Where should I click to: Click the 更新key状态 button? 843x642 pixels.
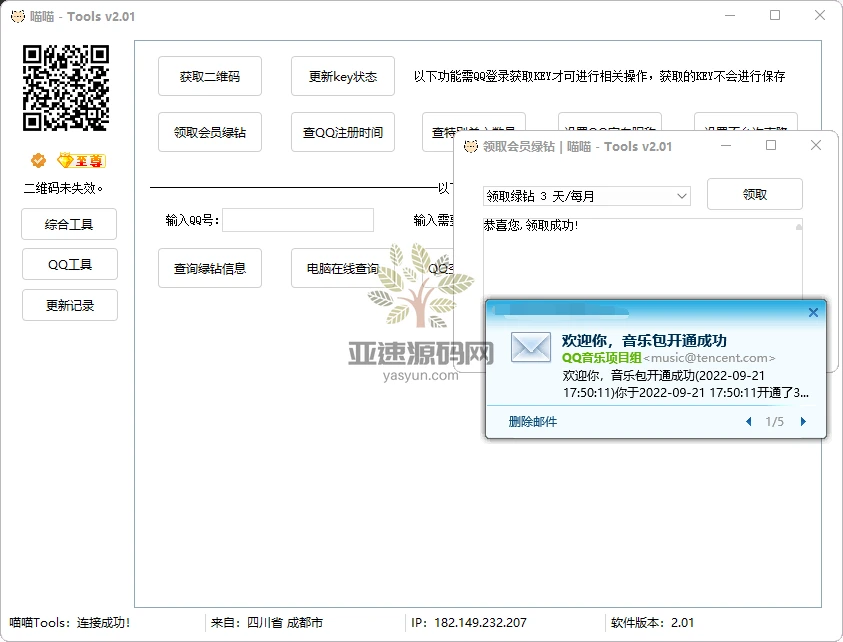(343, 75)
